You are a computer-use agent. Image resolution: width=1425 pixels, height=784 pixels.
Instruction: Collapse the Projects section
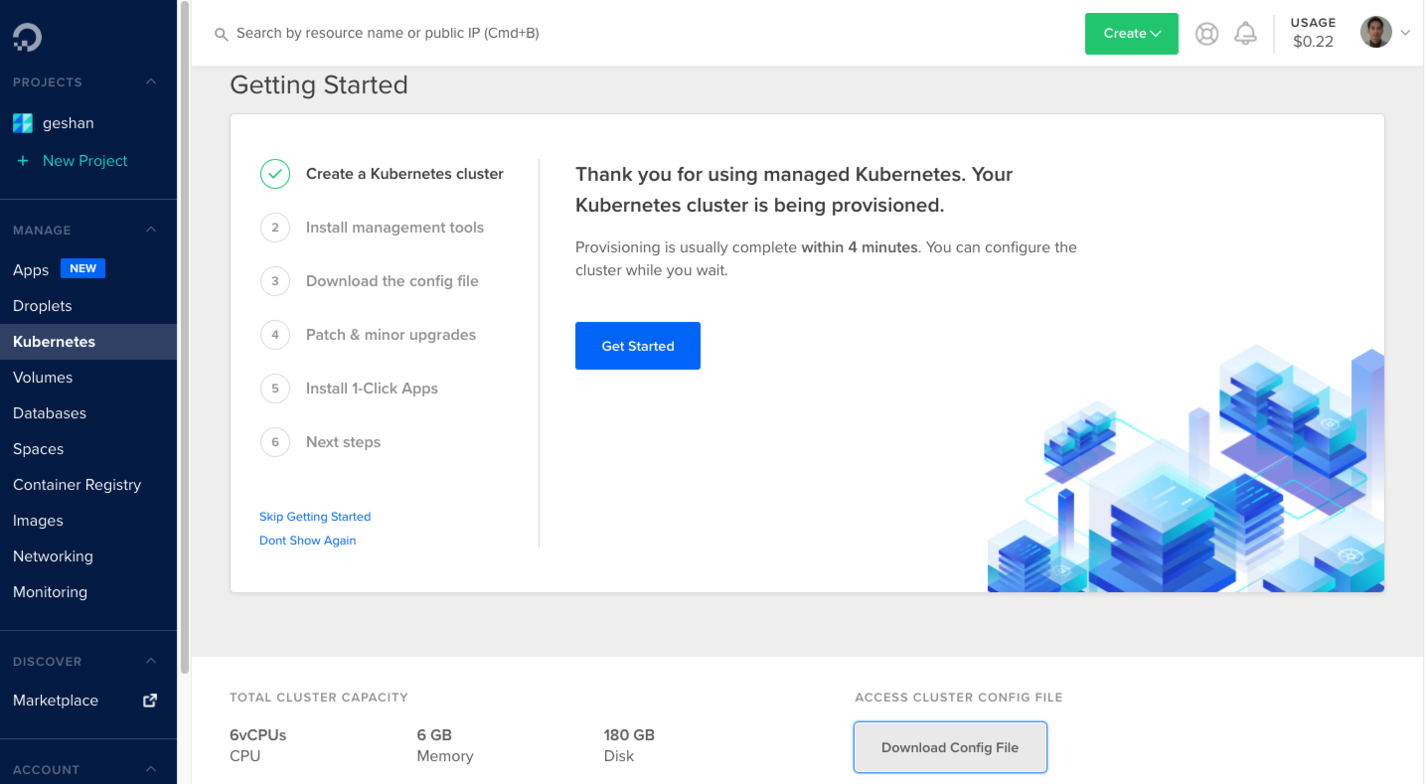pyautogui.click(x=150, y=82)
